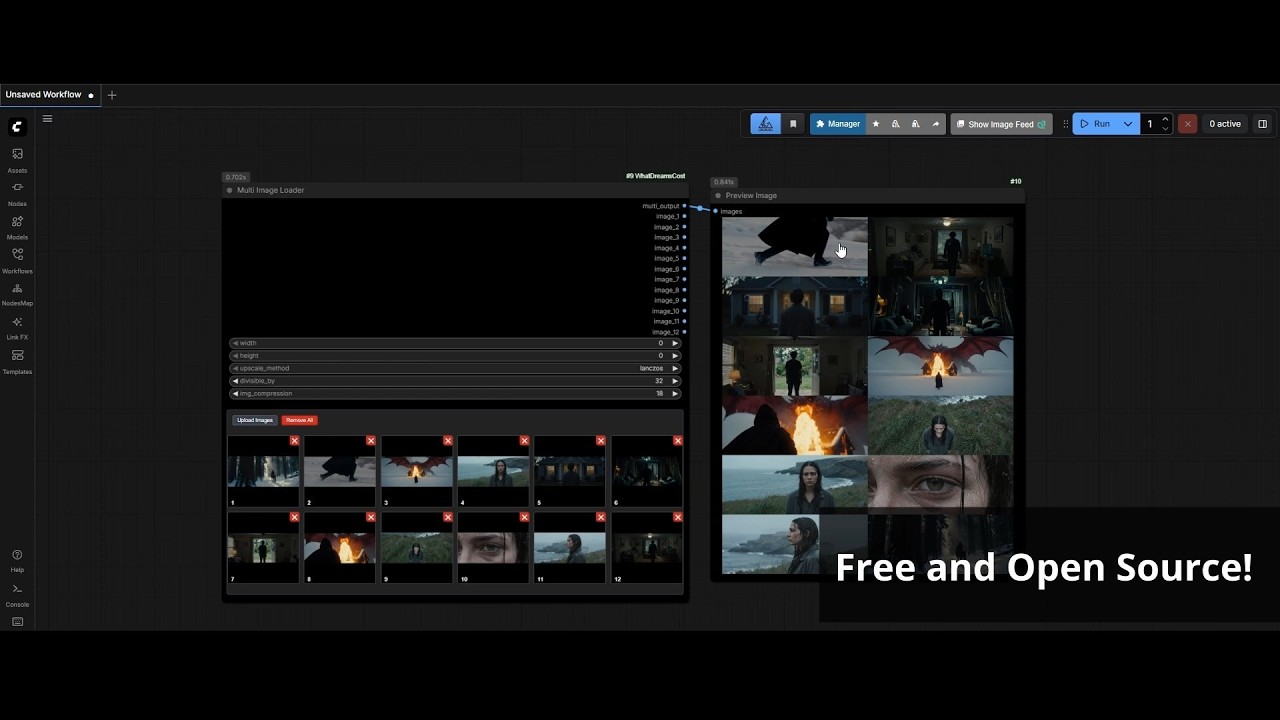Open the Manager menu
This screenshot has height=720, width=1280.
(838, 124)
